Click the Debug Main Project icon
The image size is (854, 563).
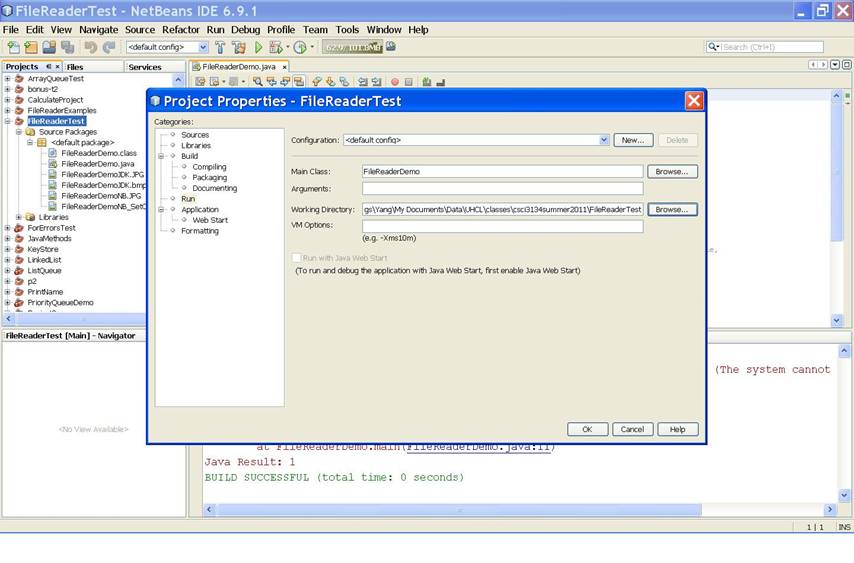pos(276,47)
